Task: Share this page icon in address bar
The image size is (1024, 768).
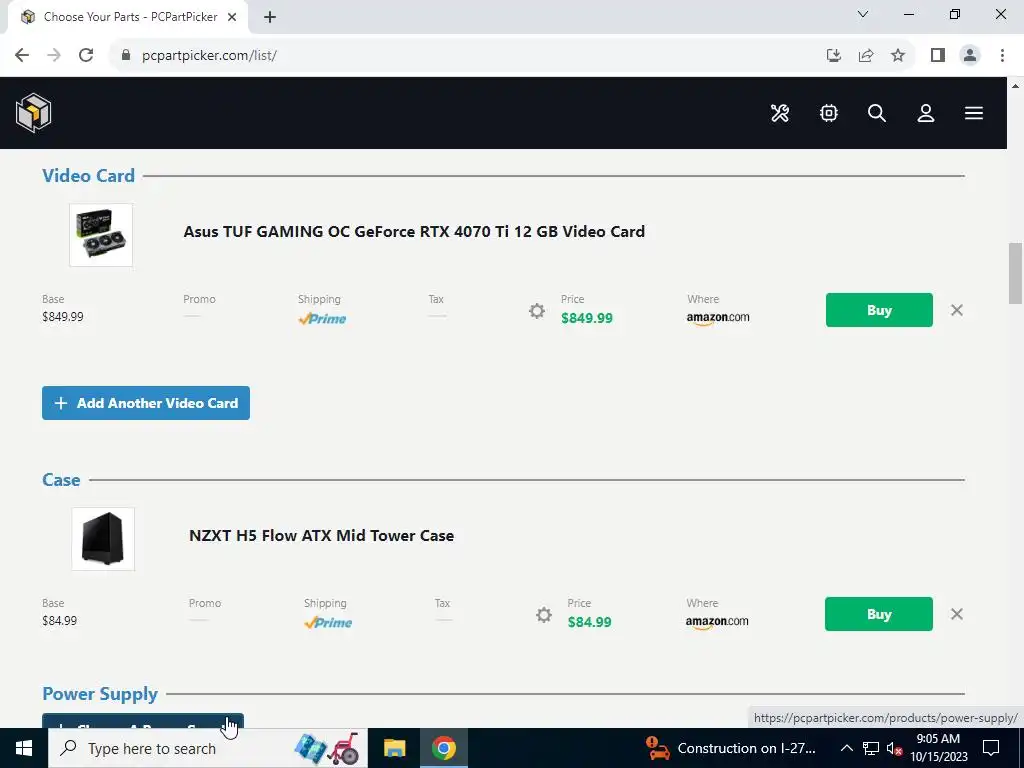Action: 866,56
